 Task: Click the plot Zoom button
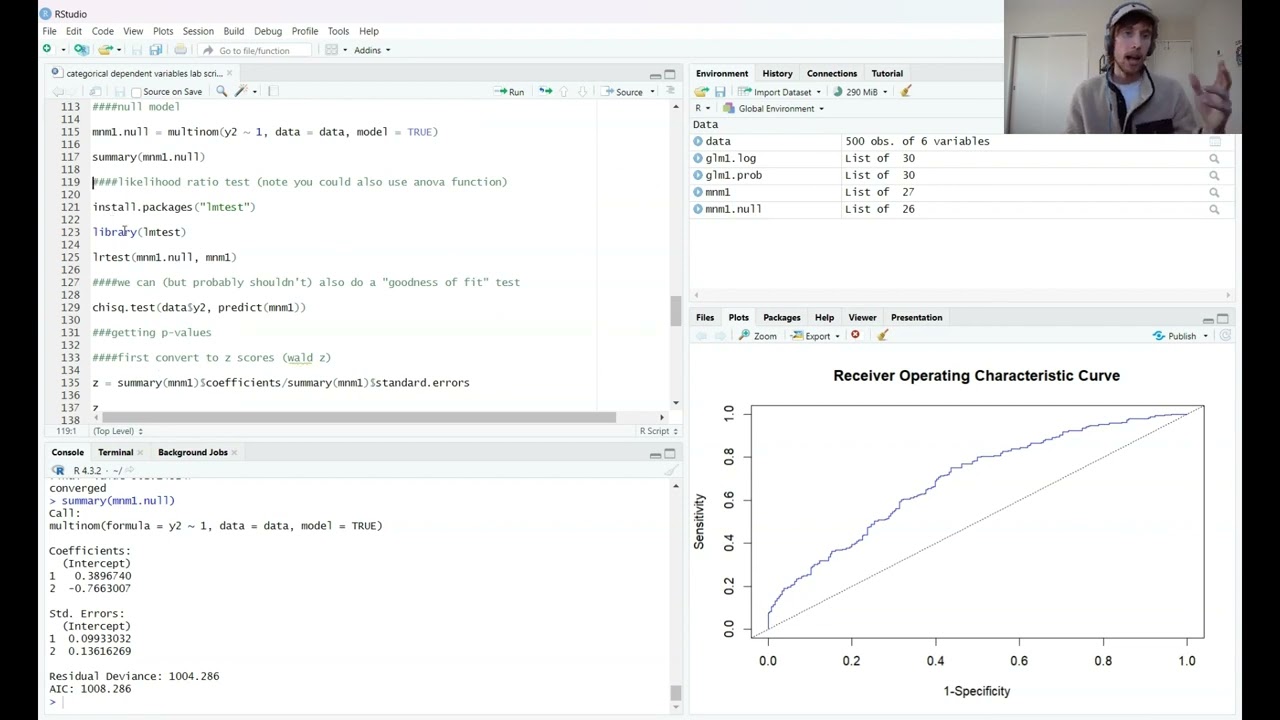pyautogui.click(x=758, y=336)
